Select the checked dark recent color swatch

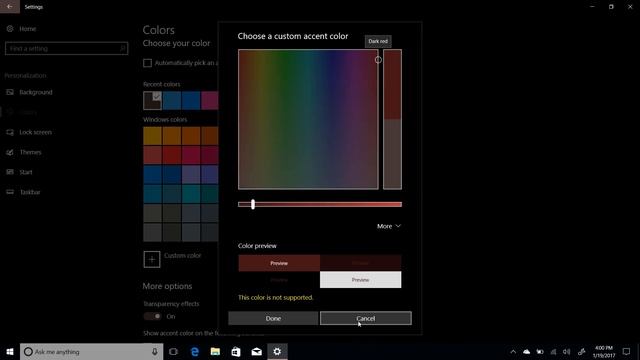tap(153, 100)
